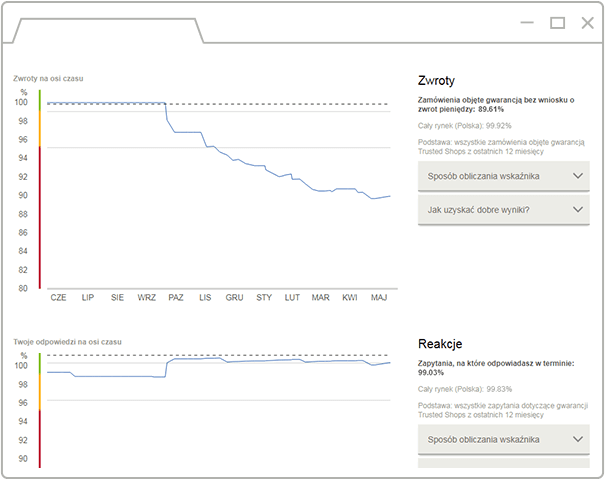
Task: Click 'Zwroty na osi czasu' chart title
Action: (48, 79)
